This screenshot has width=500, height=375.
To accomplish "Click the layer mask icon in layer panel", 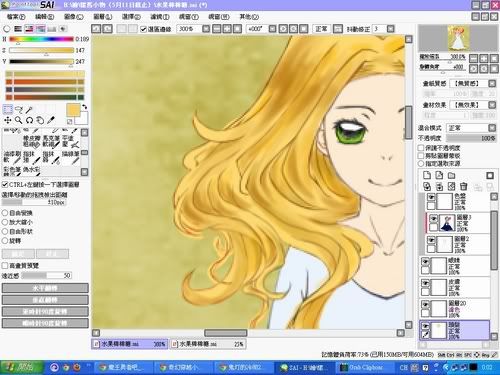I will coord(490,175).
